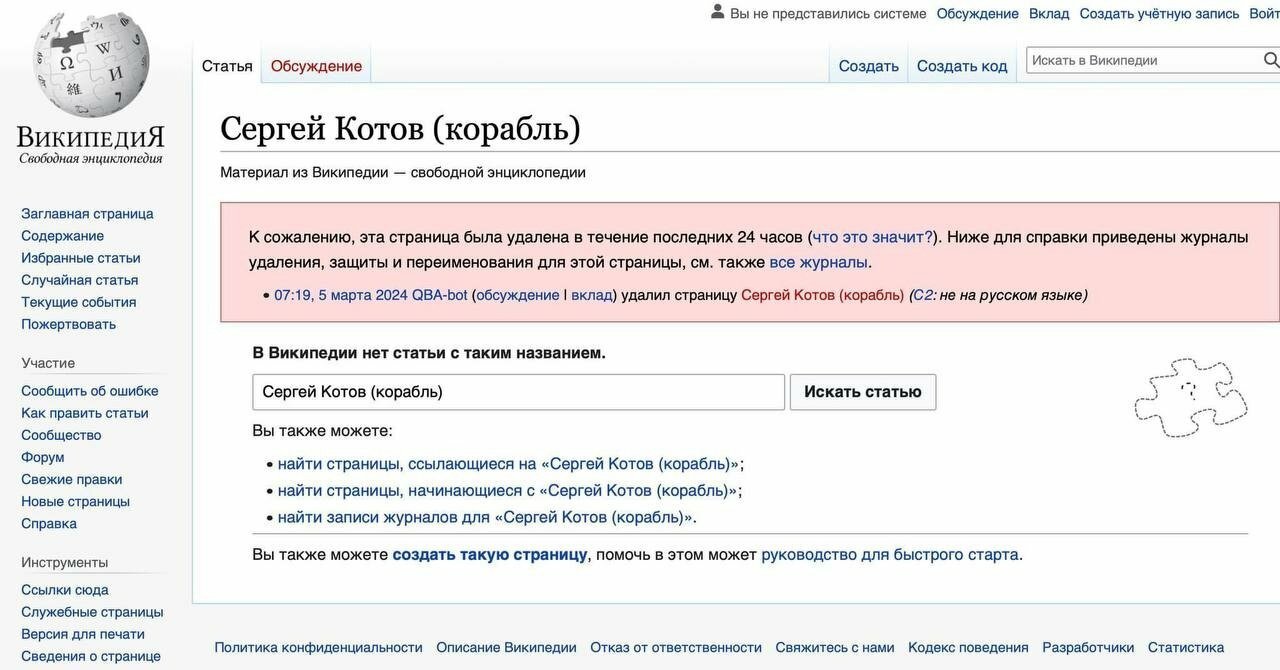This screenshot has height=670, width=1280.
Task: Click the Искать статью button
Action: tap(863, 392)
